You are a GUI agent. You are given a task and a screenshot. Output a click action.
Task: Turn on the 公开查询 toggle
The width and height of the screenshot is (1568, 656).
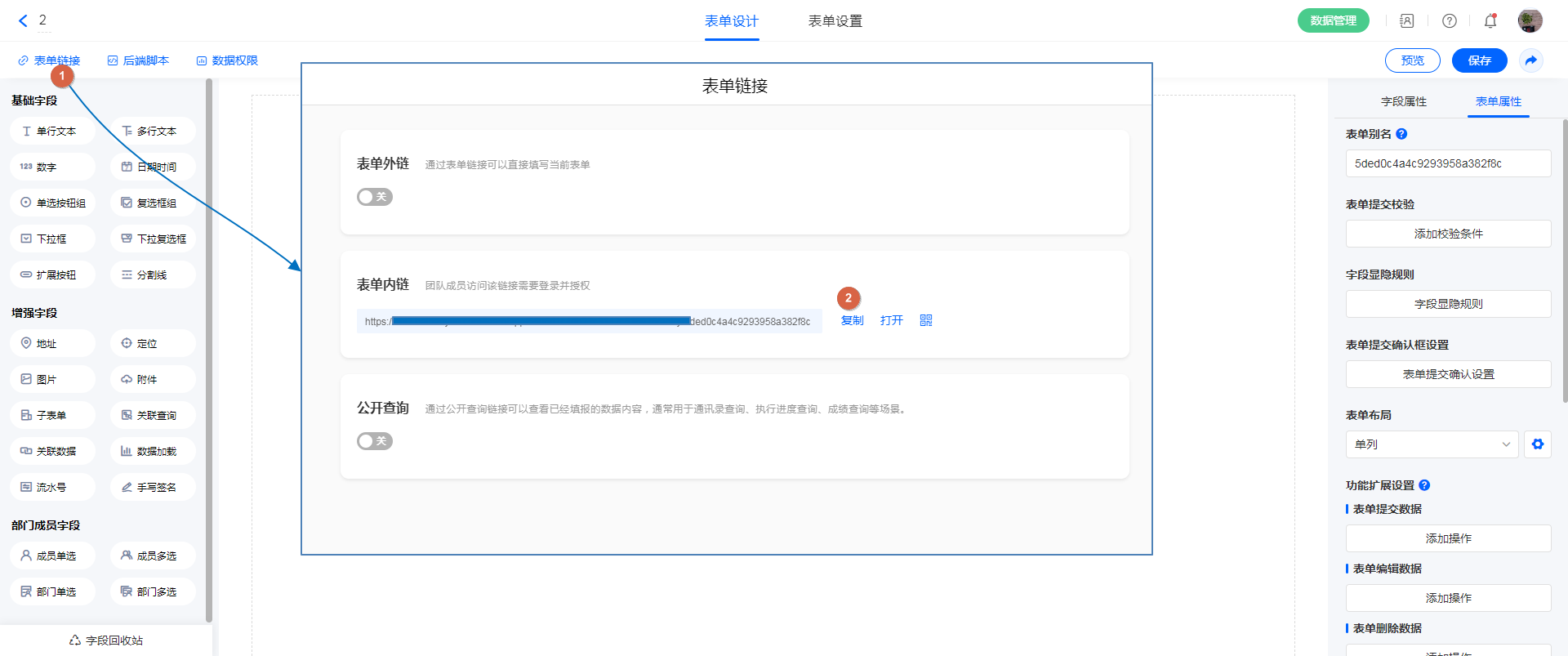pyautogui.click(x=374, y=441)
